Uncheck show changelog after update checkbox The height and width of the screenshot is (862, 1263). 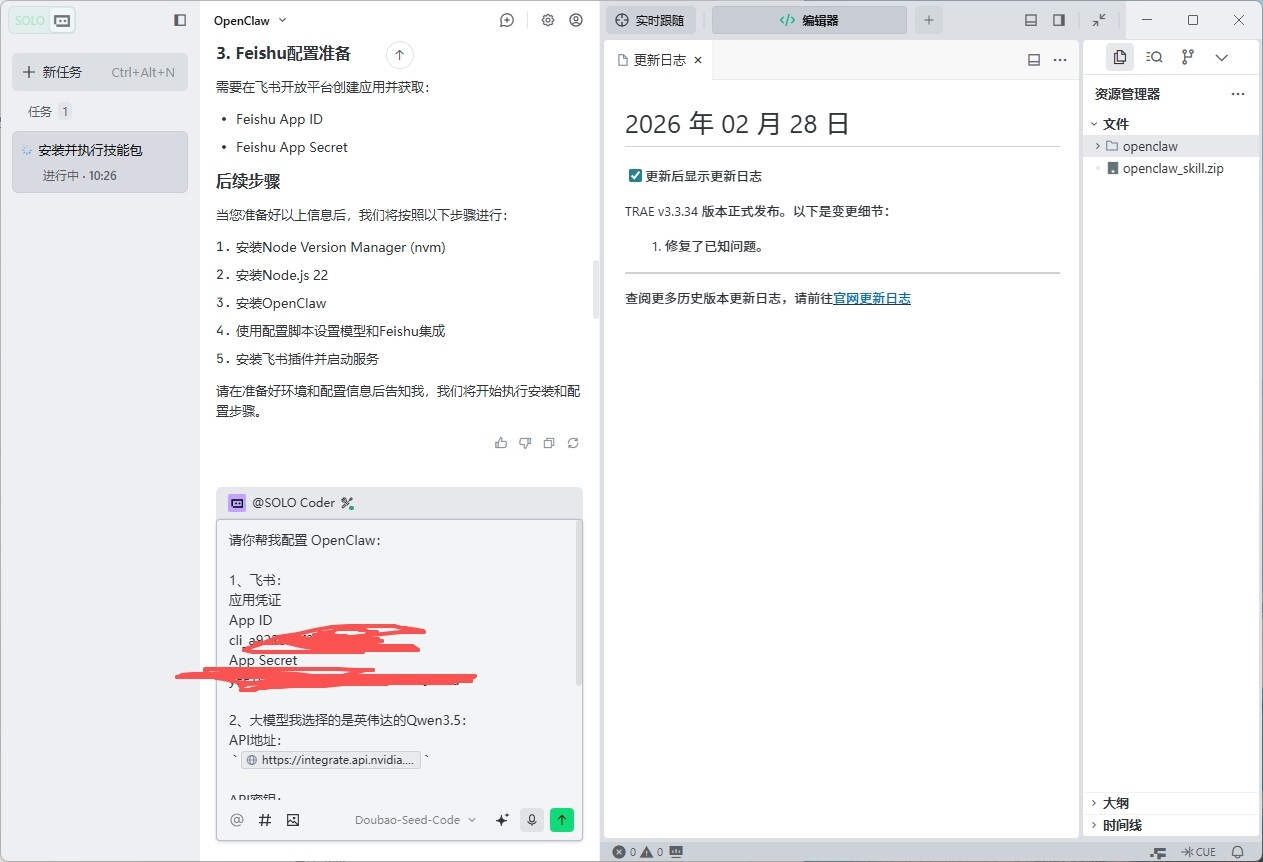click(635, 176)
